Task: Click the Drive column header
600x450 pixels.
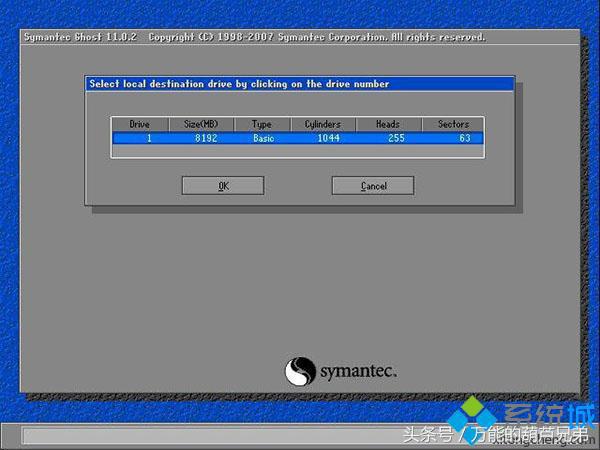Action: click(x=140, y=124)
